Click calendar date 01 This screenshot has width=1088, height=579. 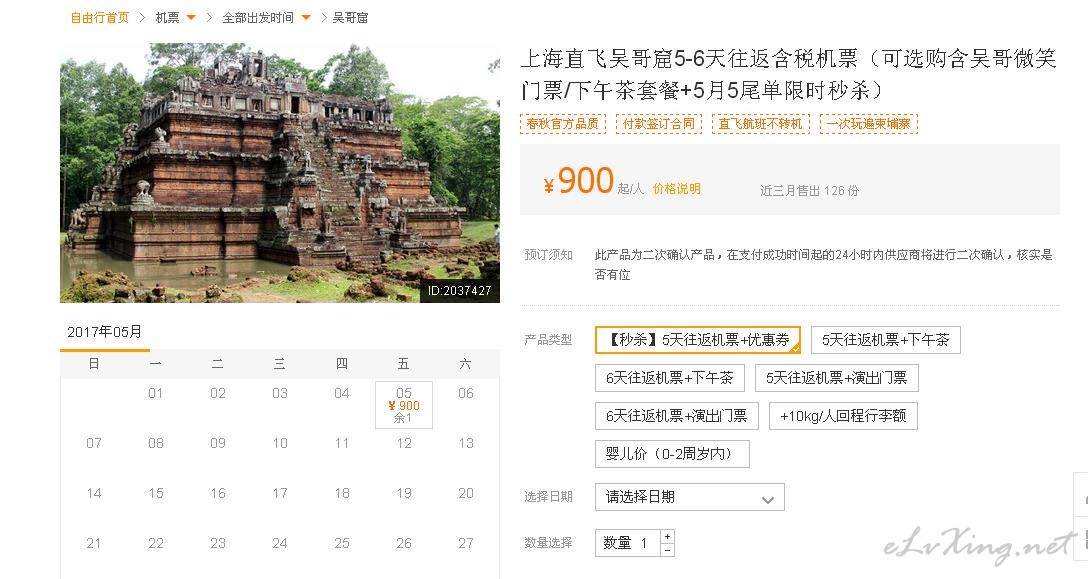click(x=155, y=393)
